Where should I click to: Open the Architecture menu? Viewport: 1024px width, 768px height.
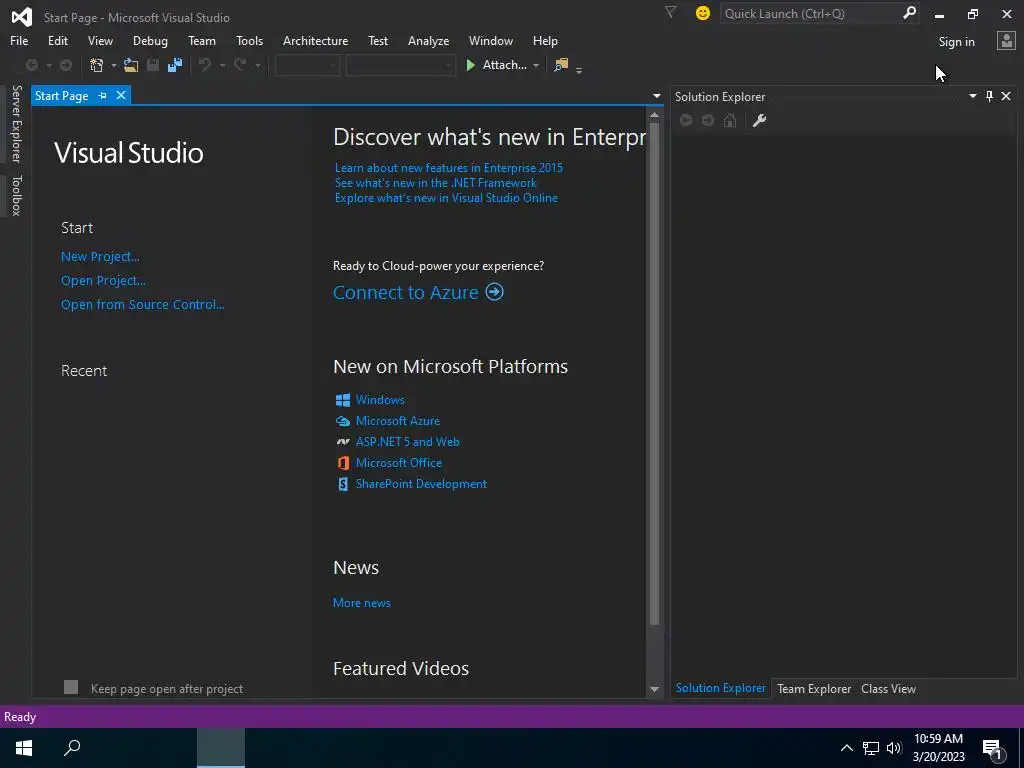click(315, 40)
